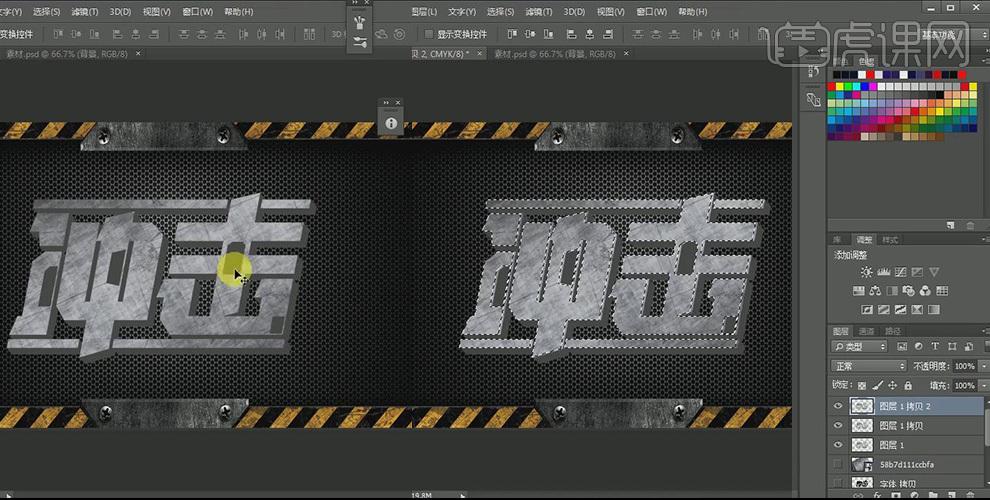
Task: Toggle lock image pixels
Action: [x=878, y=385]
